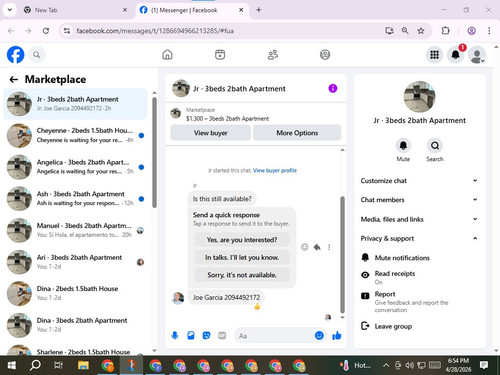This screenshot has height=375, width=500.
Task: Send quick response In talks. I'll let you know.
Action: (242, 257)
